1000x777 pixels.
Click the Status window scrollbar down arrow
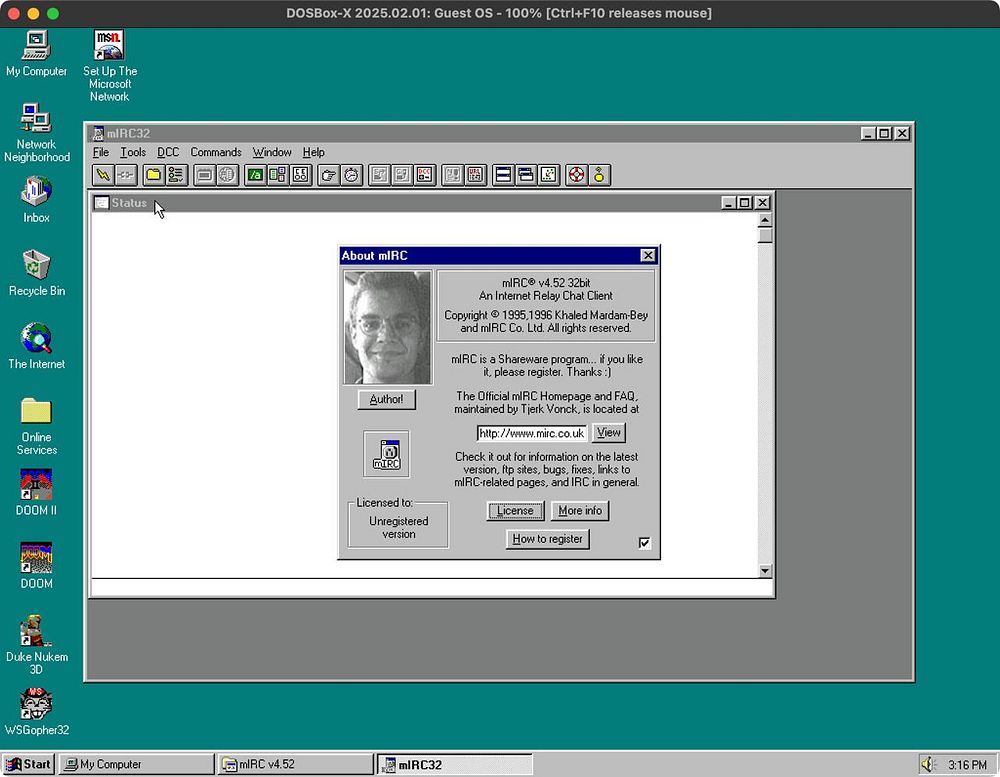coord(765,571)
